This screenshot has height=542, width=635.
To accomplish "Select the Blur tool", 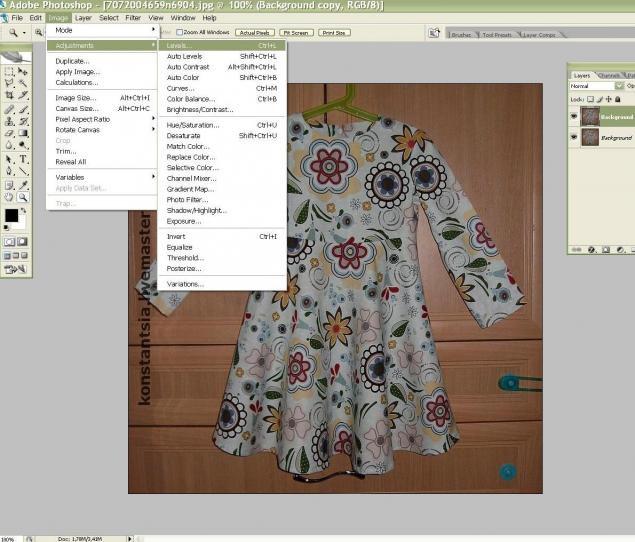I will click(x=9, y=145).
